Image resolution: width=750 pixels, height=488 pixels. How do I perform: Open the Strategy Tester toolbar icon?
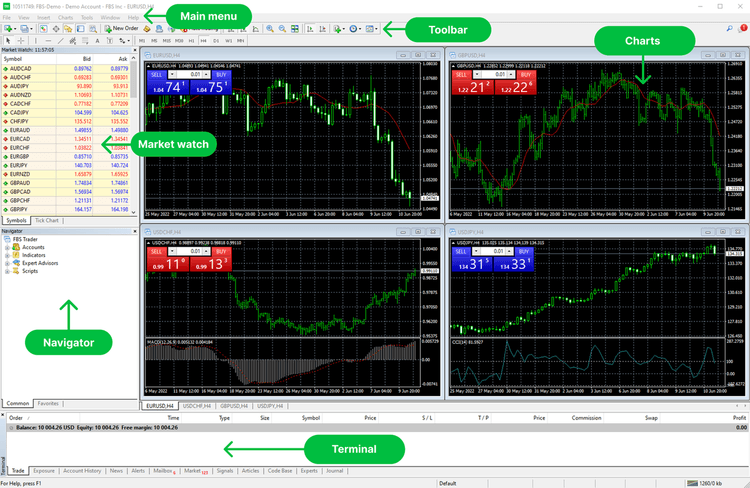(x=93, y=29)
